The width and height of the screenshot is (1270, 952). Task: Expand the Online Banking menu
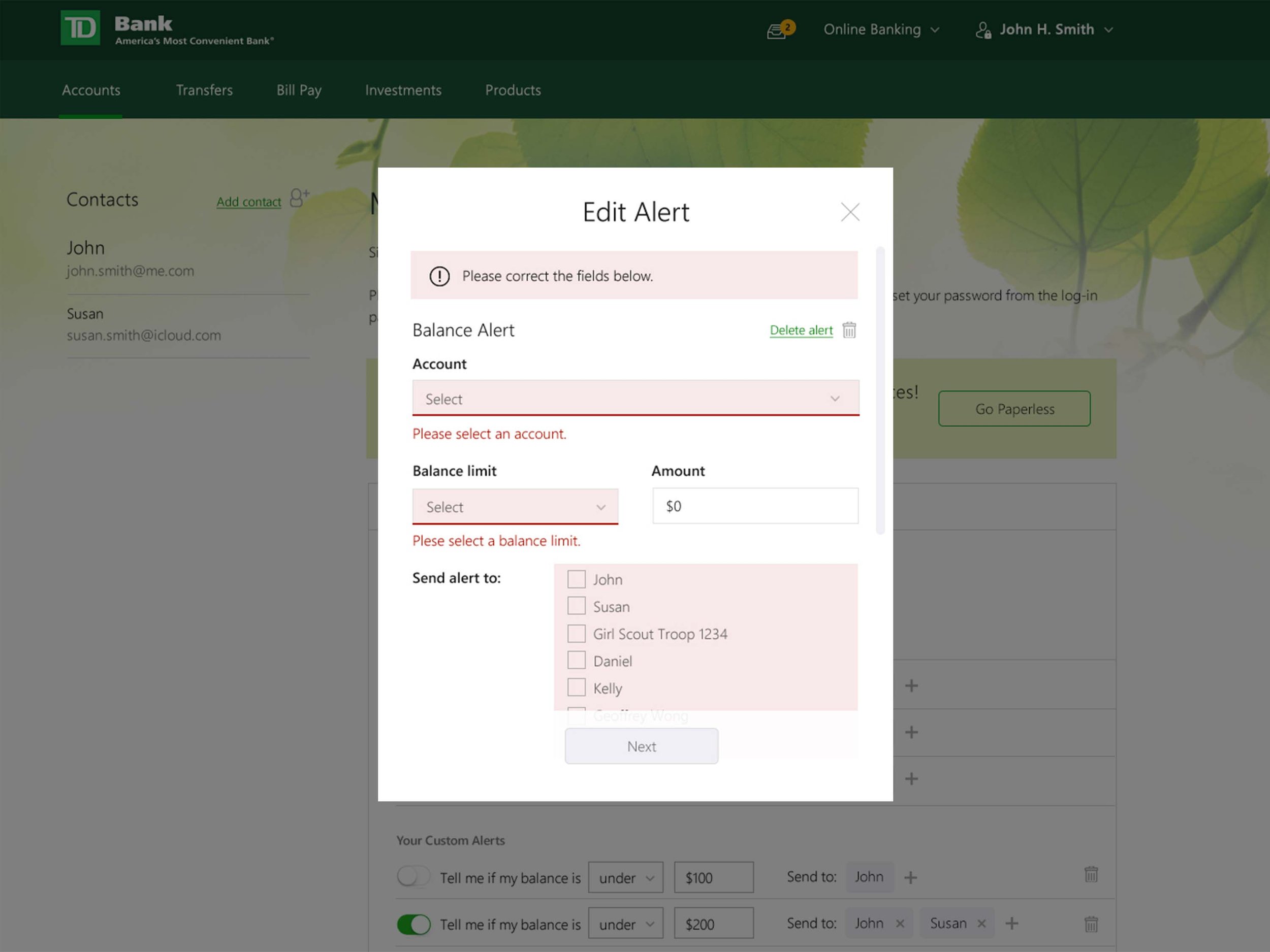(881, 30)
